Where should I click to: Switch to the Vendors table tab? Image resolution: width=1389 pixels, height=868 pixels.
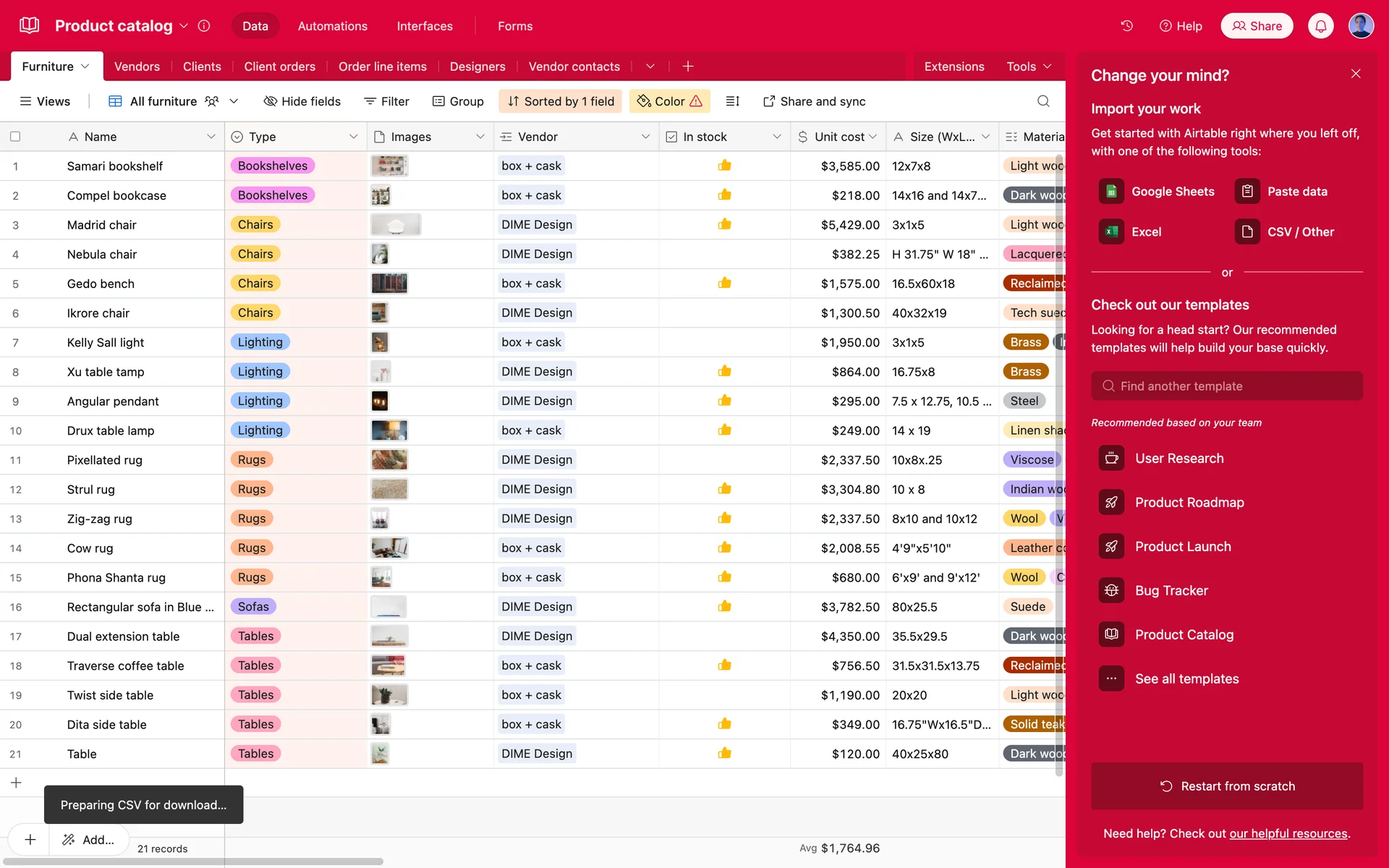(137, 67)
